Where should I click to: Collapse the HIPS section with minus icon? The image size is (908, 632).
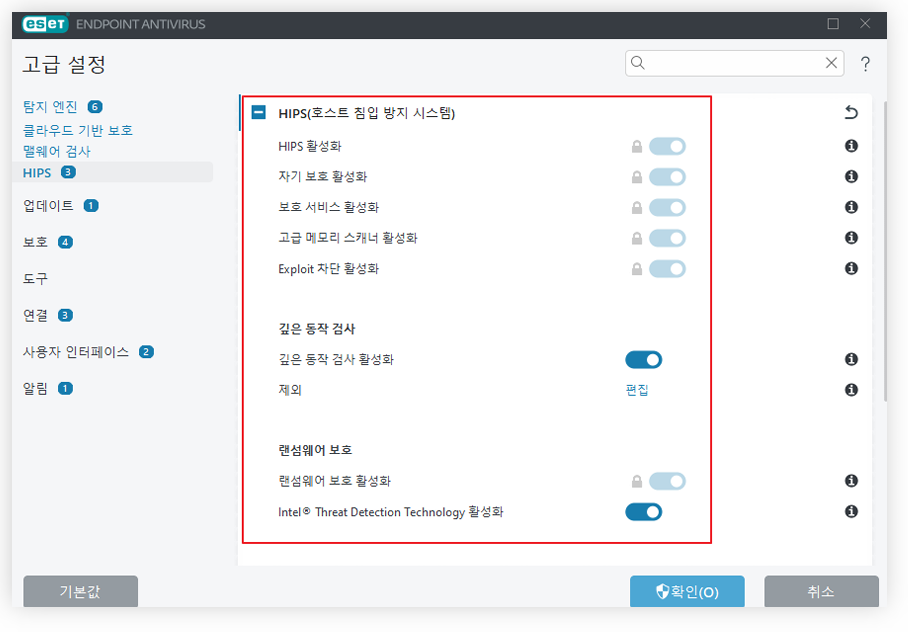pos(258,112)
